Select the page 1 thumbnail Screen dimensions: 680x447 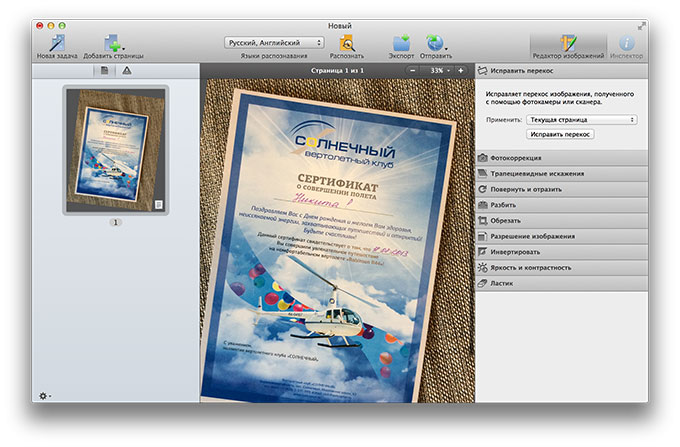(x=115, y=150)
